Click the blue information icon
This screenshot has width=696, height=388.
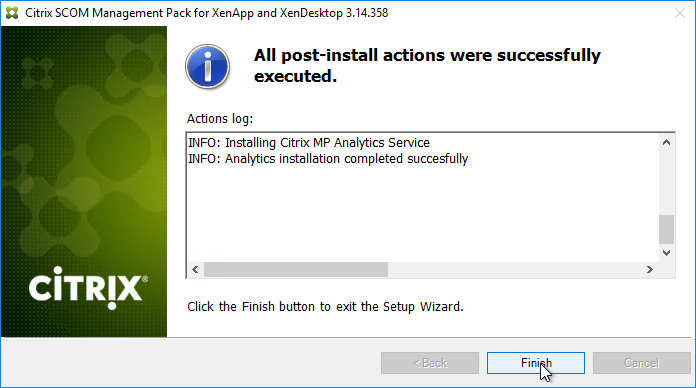tap(208, 67)
